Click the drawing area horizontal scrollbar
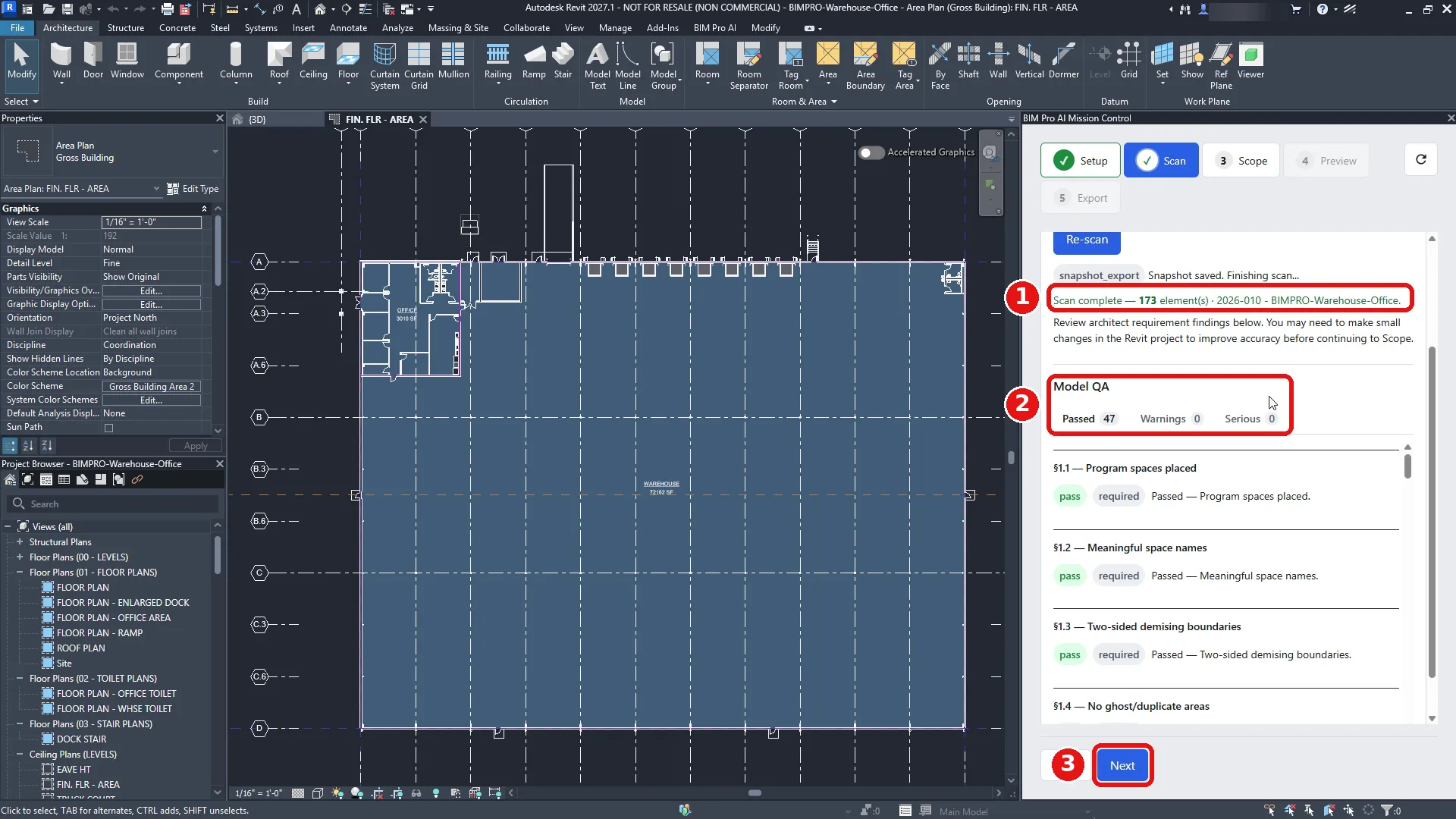Screen dimensions: 1456x819 point(755,793)
